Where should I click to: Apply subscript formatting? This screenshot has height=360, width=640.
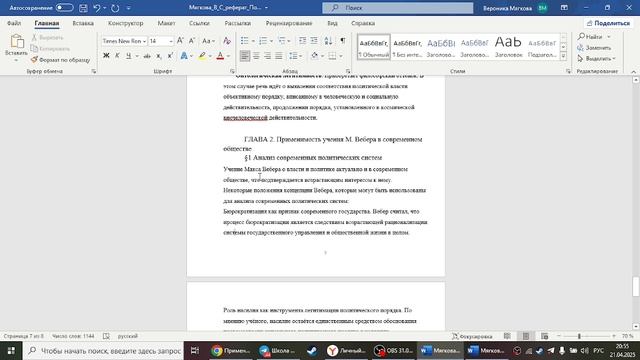pos(159,56)
